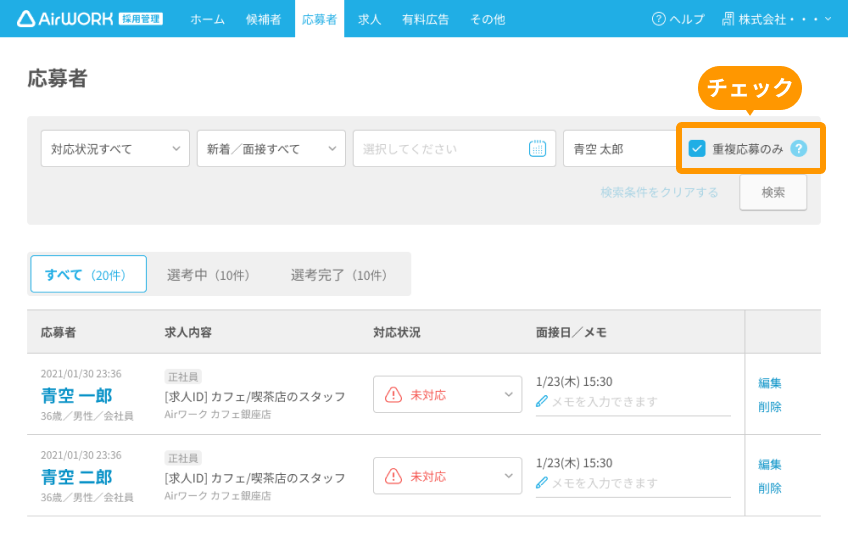Screen dimensions: 848x549
Task: Open the calendar date picker icon
Action: [537, 148]
